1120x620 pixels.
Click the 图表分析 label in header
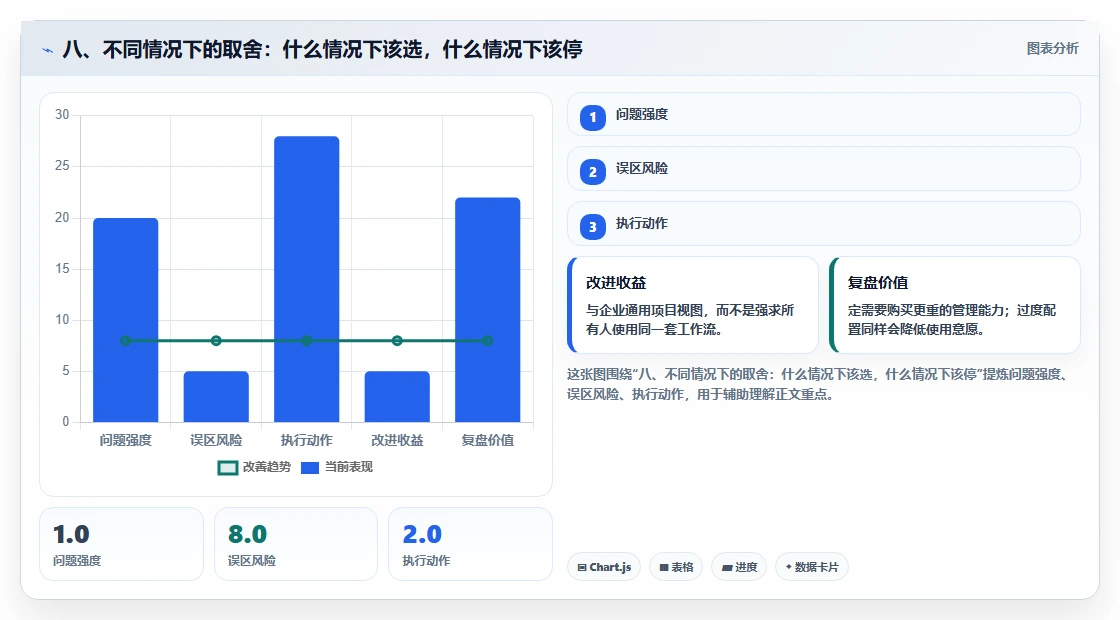pyautogui.click(x=1052, y=49)
